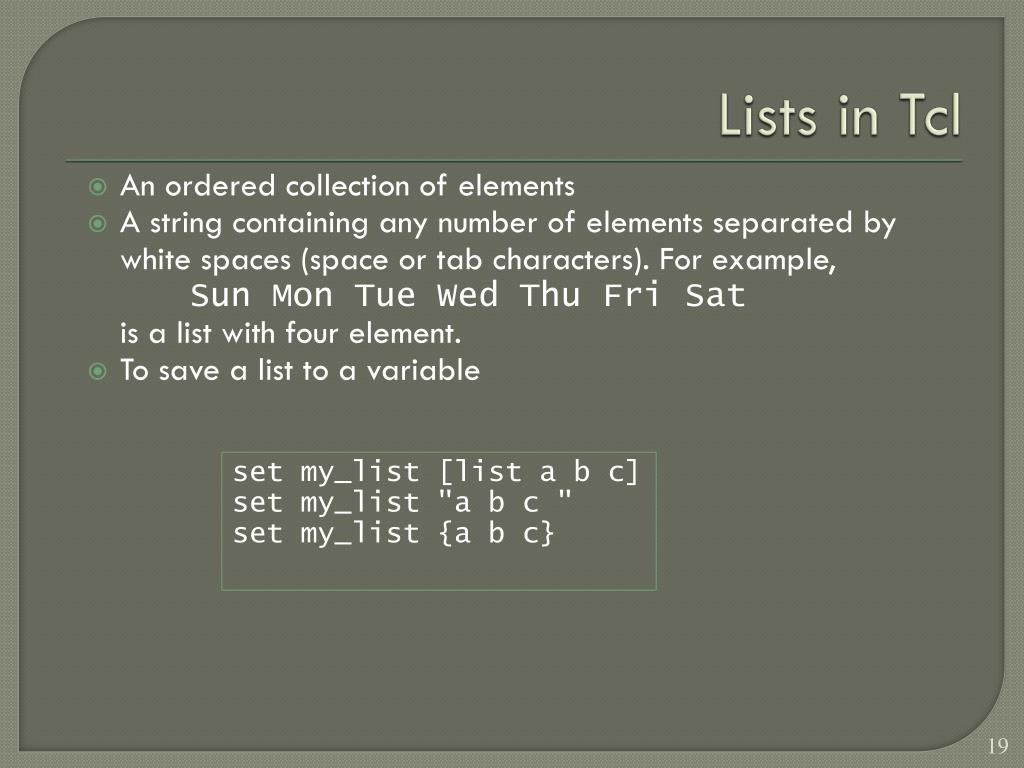Click the slide title Lists in Tcl
The image size is (1024, 768).
840,116
